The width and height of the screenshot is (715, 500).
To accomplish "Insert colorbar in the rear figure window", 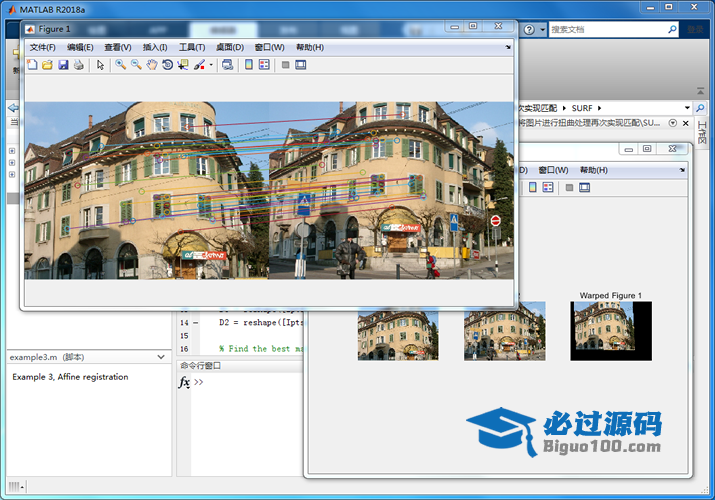I will pos(533,187).
